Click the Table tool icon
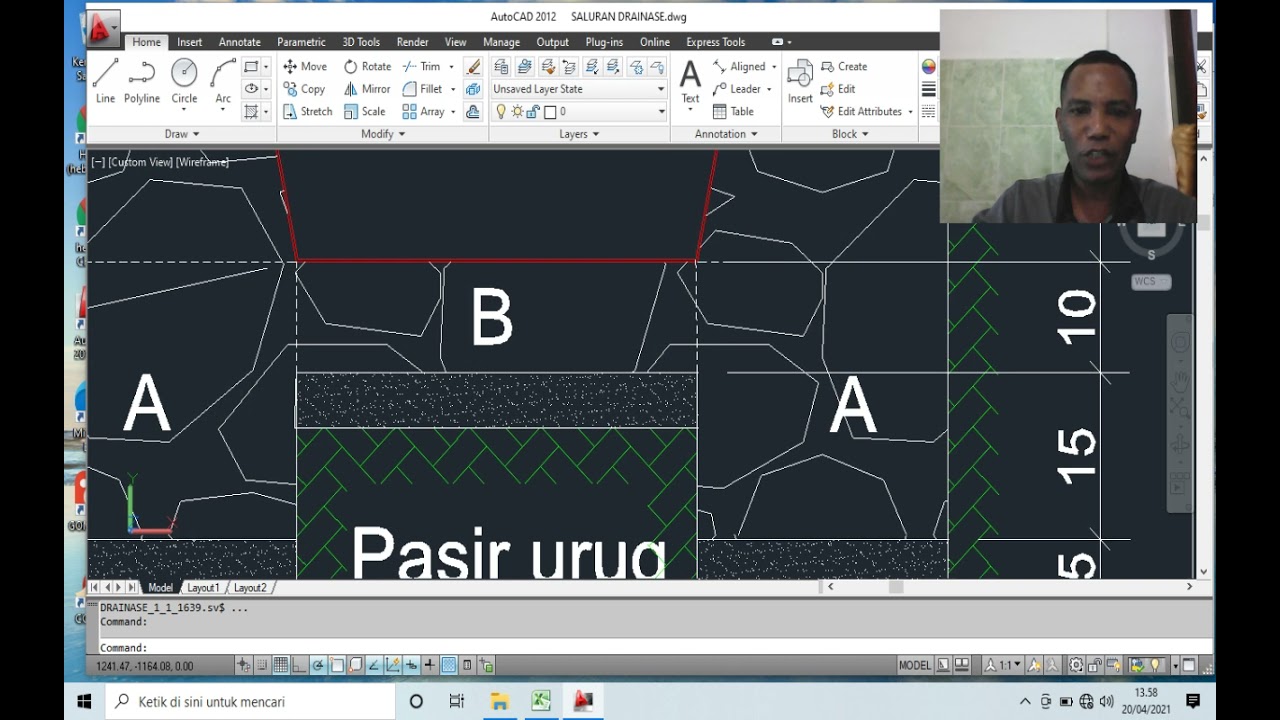1280x720 pixels. [733, 111]
